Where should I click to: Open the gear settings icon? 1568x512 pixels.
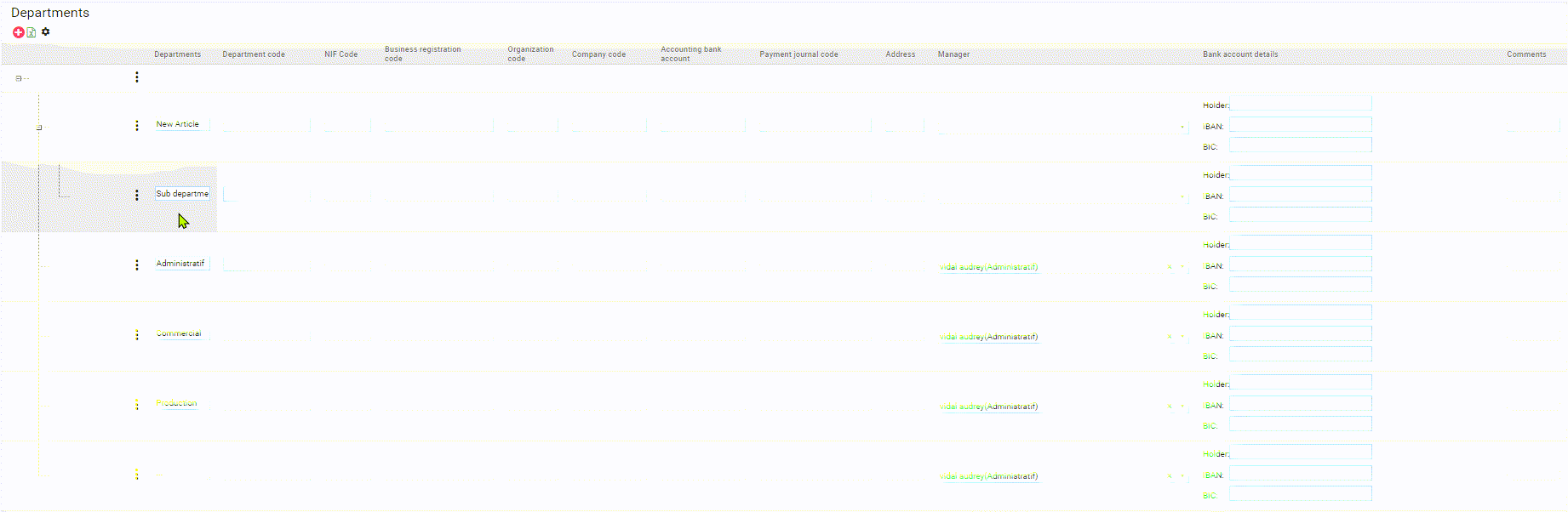coord(46,31)
